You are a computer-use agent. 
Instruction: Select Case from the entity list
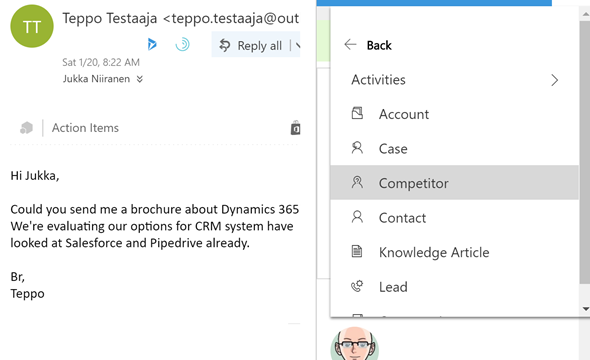[455, 149]
